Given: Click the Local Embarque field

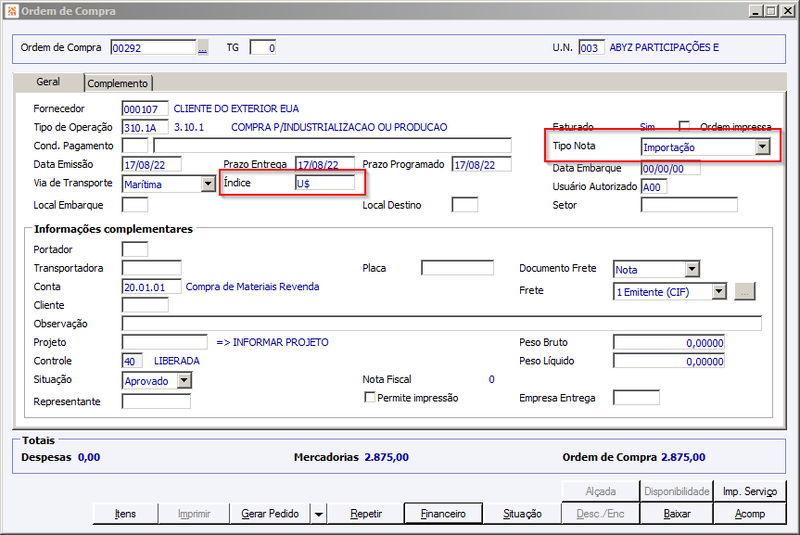Looking at the screenshot, I should coord(135,205).
